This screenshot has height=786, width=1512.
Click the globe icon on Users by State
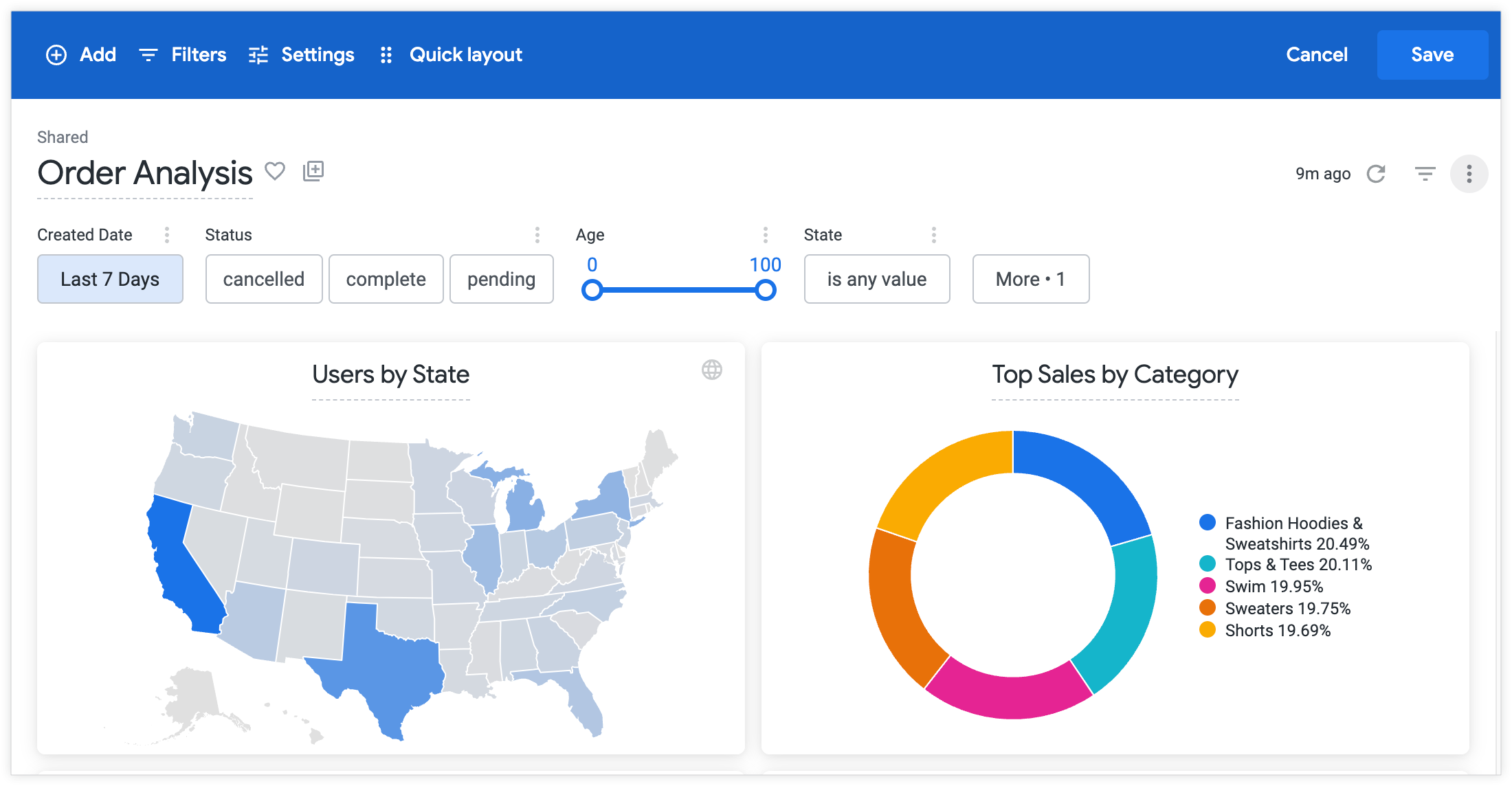pyautogui.click(x=711, y=370)
